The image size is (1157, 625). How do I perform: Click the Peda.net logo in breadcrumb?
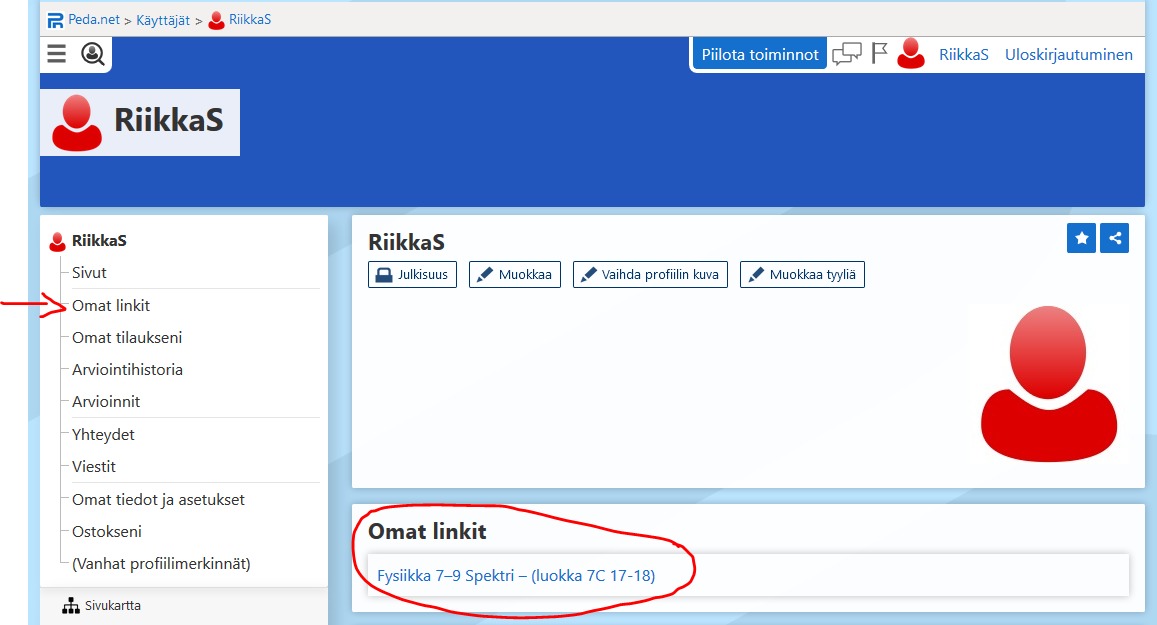55,21
